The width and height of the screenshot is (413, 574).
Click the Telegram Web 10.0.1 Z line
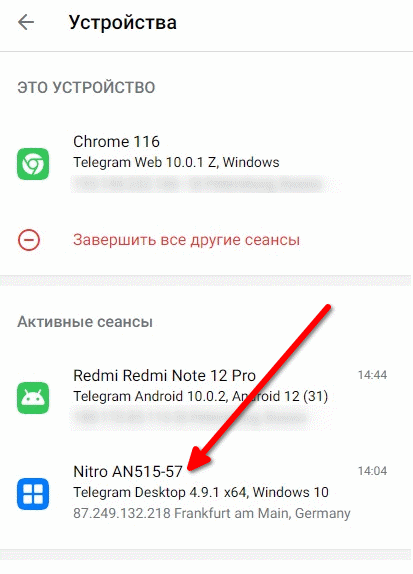(176, 162)
